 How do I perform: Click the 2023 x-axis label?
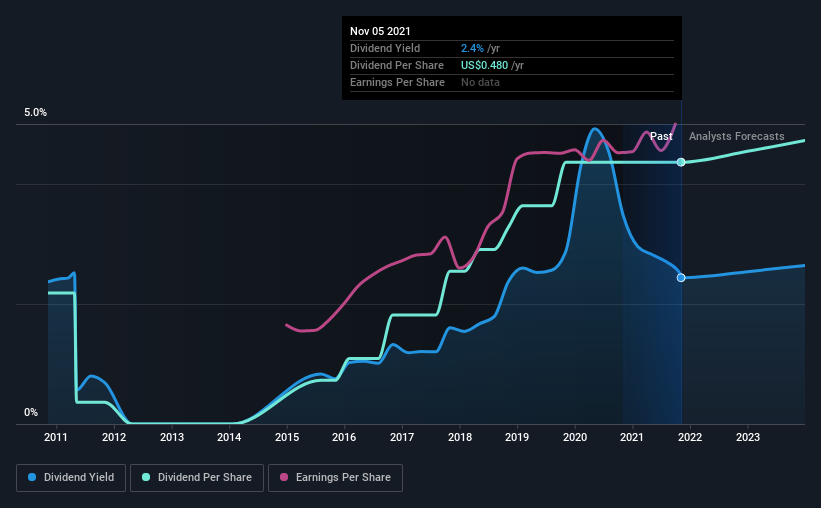click(x=748, y=437)
